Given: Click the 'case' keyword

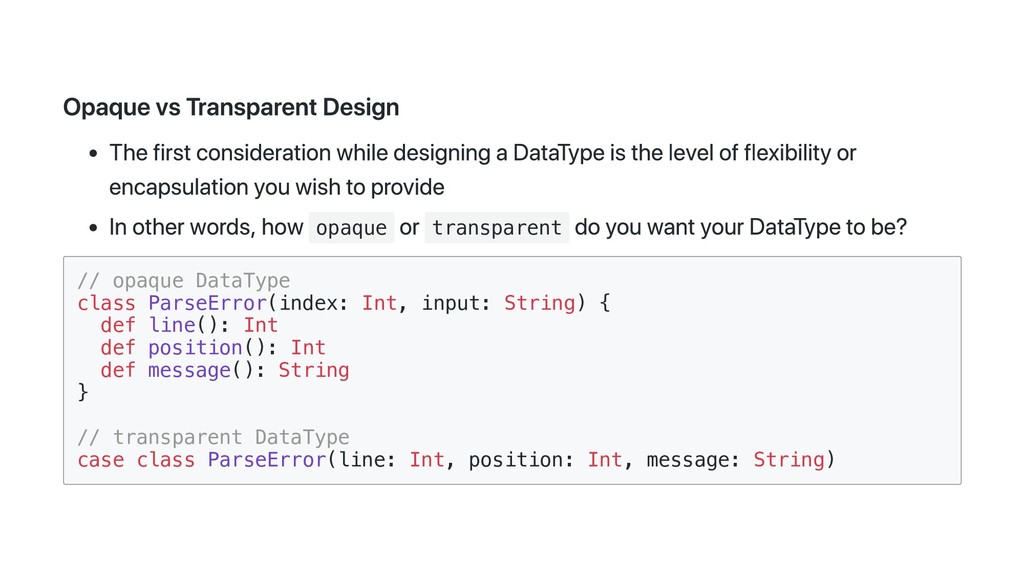Looking at the screenshot, I should (101, 460).
